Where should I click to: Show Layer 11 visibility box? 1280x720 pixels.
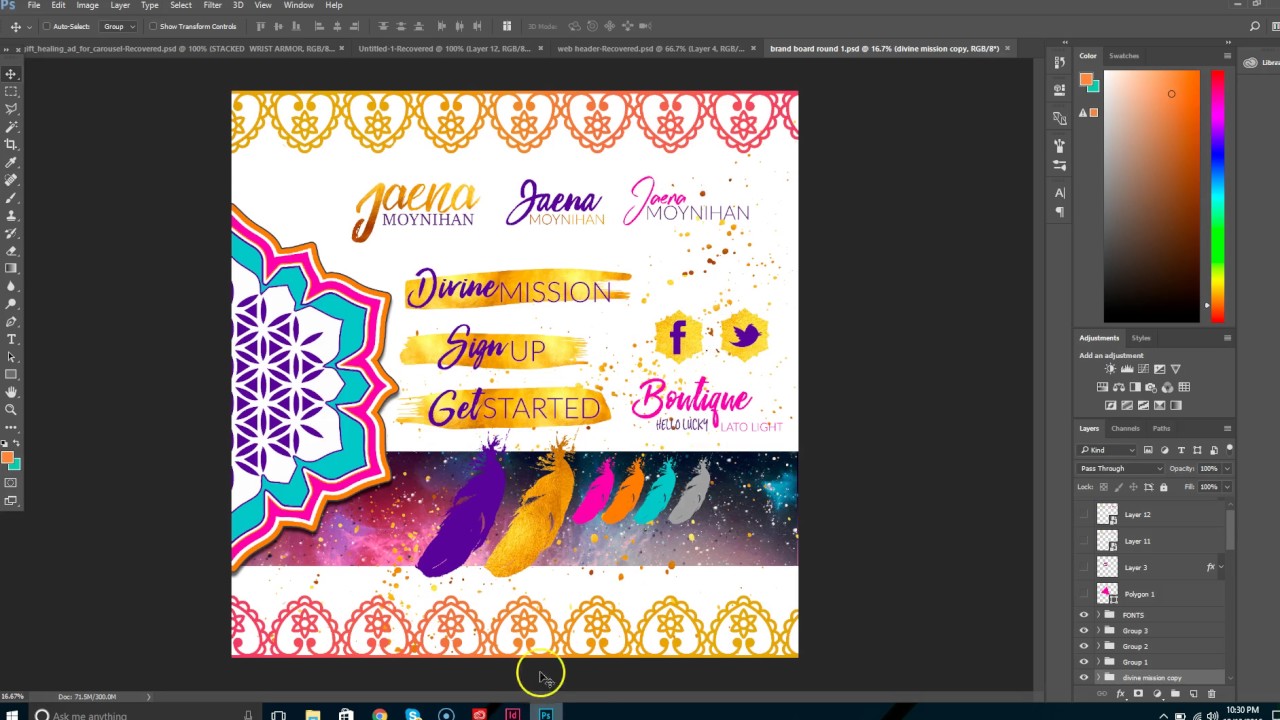click(x=1084, y=541)
